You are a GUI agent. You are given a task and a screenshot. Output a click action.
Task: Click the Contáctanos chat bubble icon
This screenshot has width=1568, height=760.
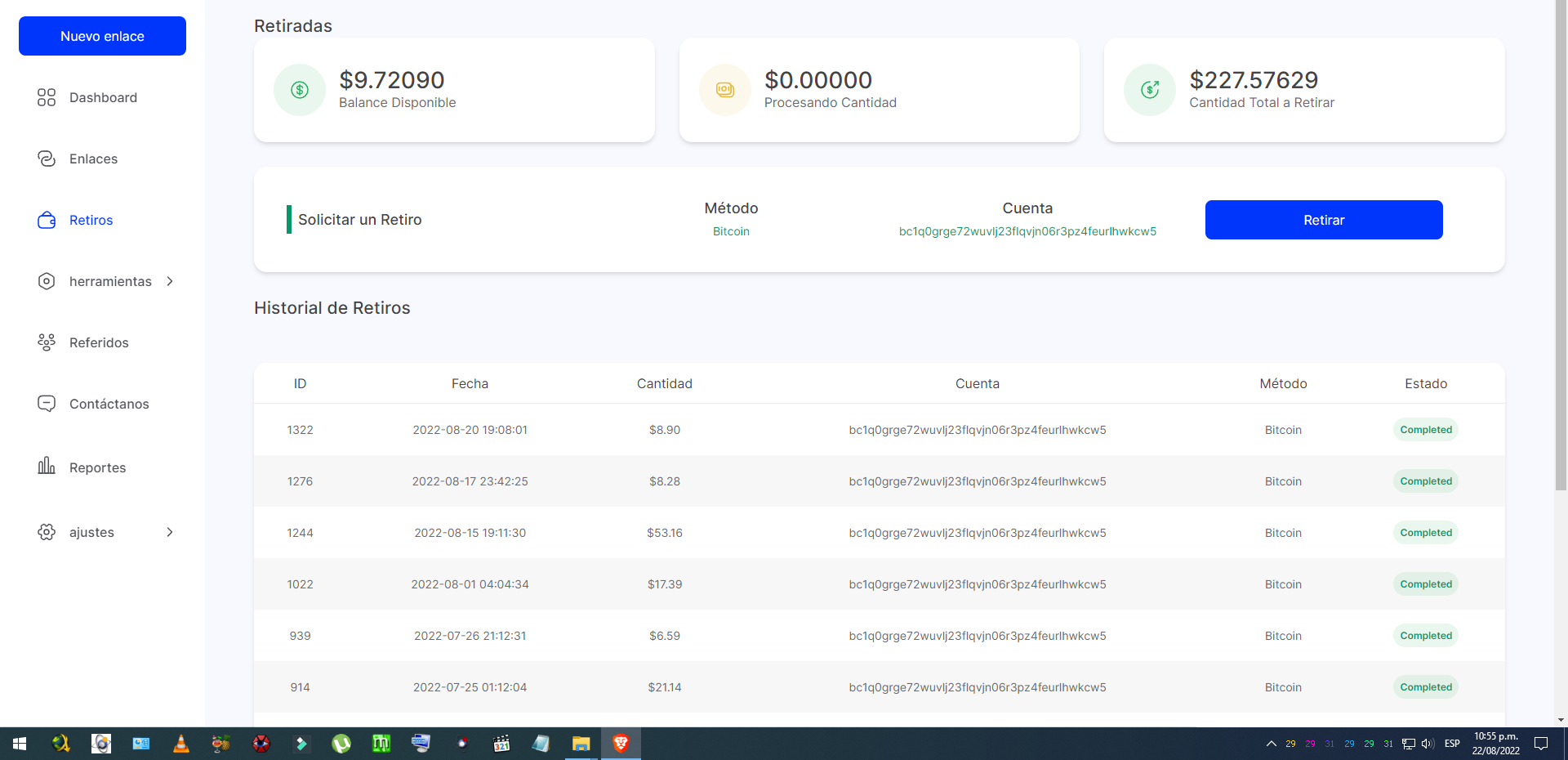click(x=47, y=404)
